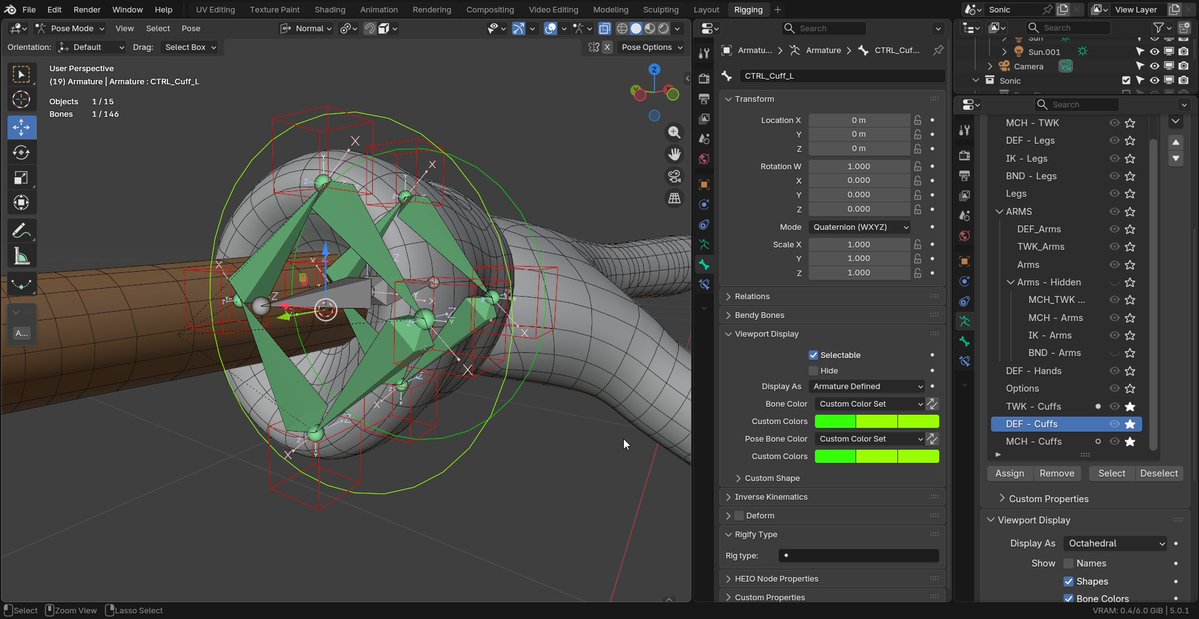The image size is (1199, 619).
Task: Select the Rotate tool in viewport toolbar
Action: [22, 152]
